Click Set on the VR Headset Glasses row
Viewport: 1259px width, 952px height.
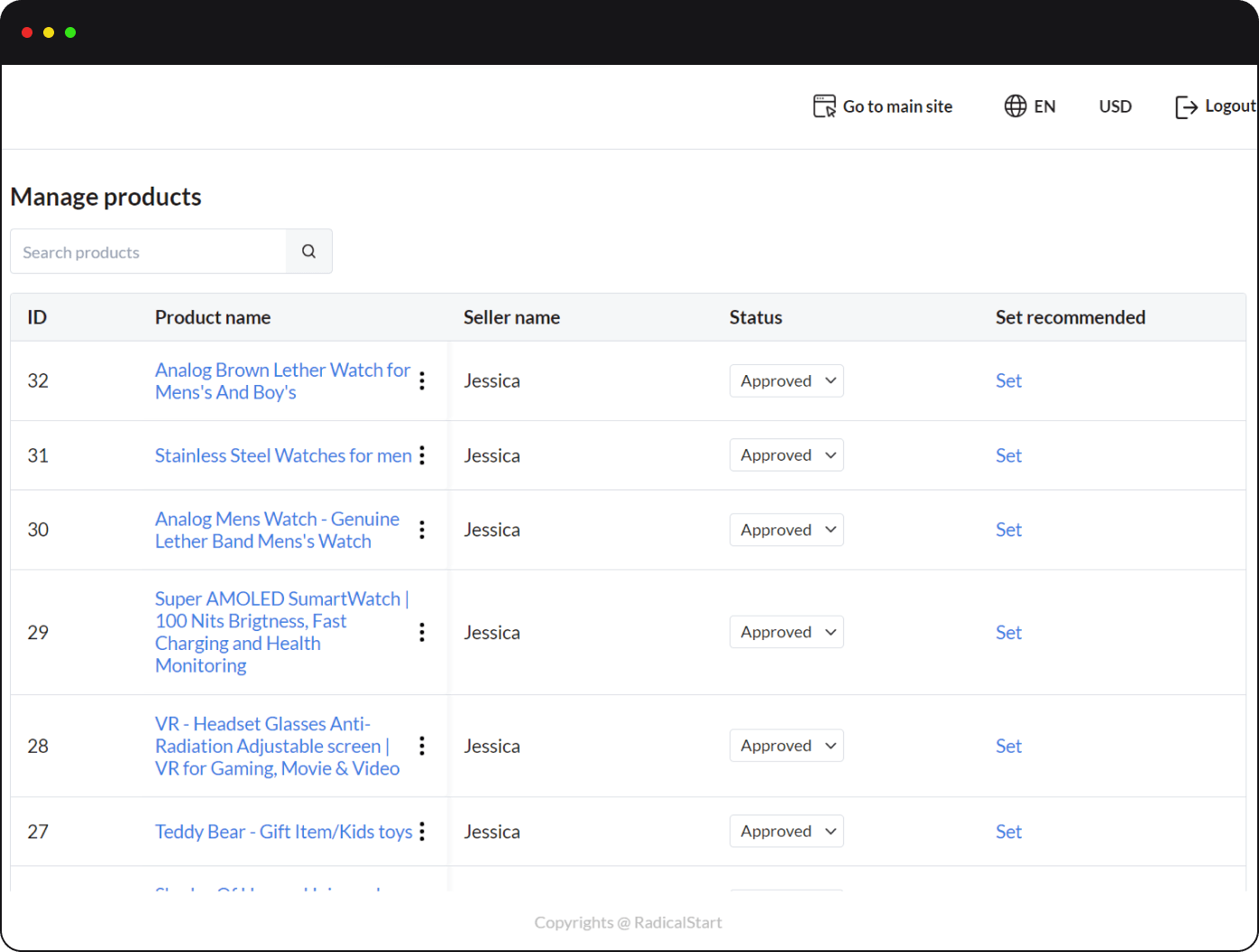pyautogui.click(x=1008, y=746)
